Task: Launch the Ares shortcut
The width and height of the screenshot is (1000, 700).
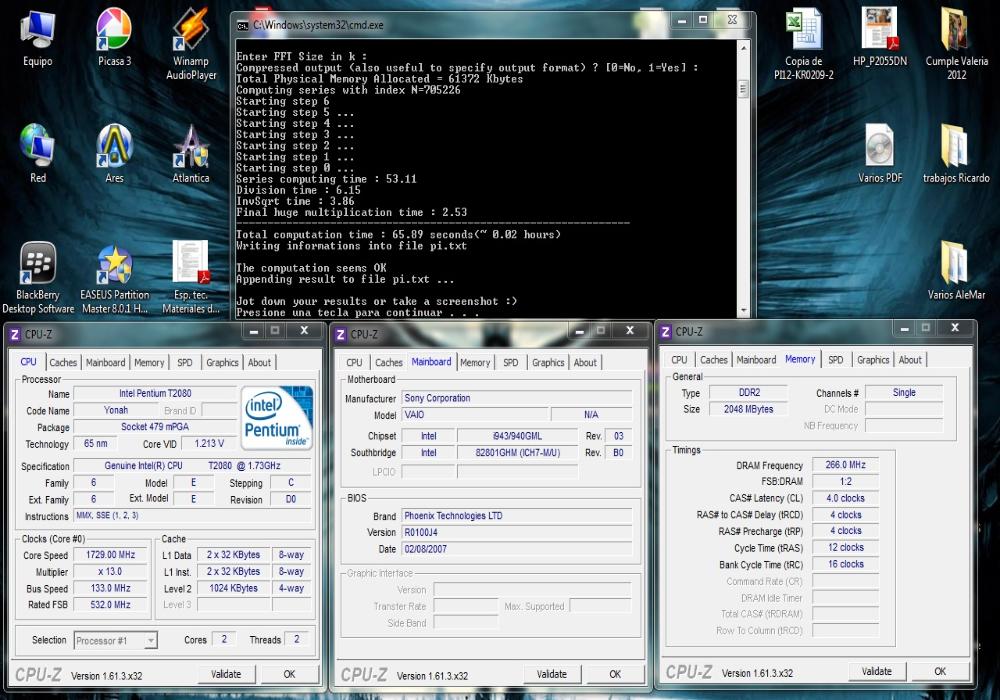Action: coord(114,153)
